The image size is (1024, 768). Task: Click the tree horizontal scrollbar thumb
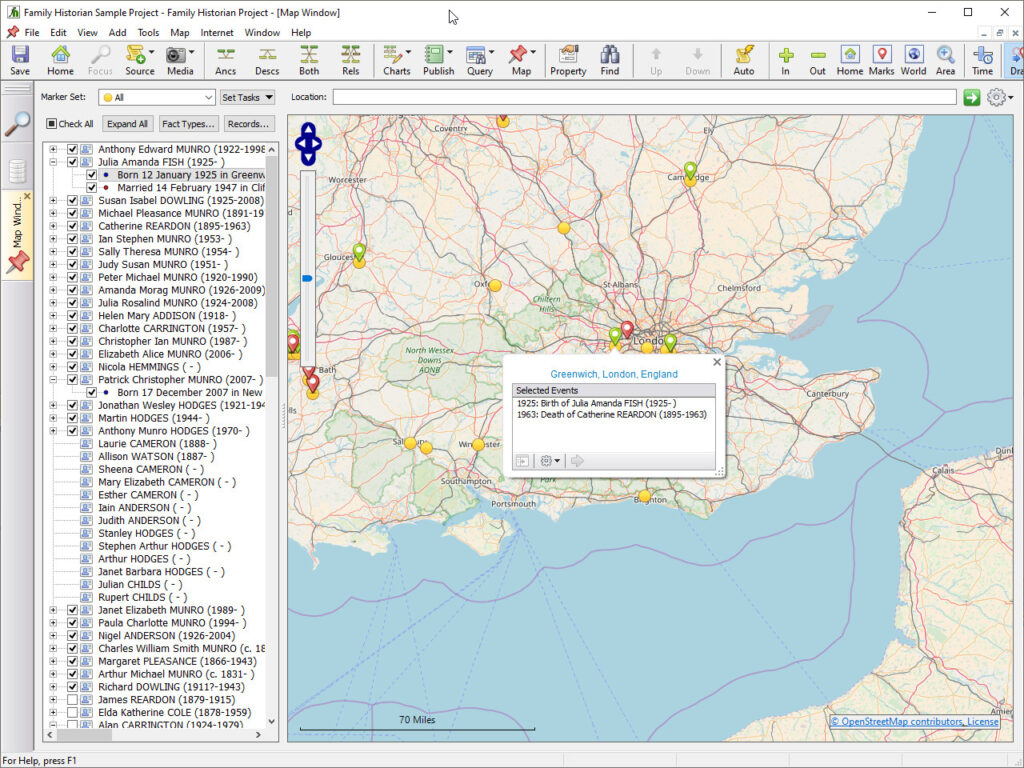click(x=85, y=735)
